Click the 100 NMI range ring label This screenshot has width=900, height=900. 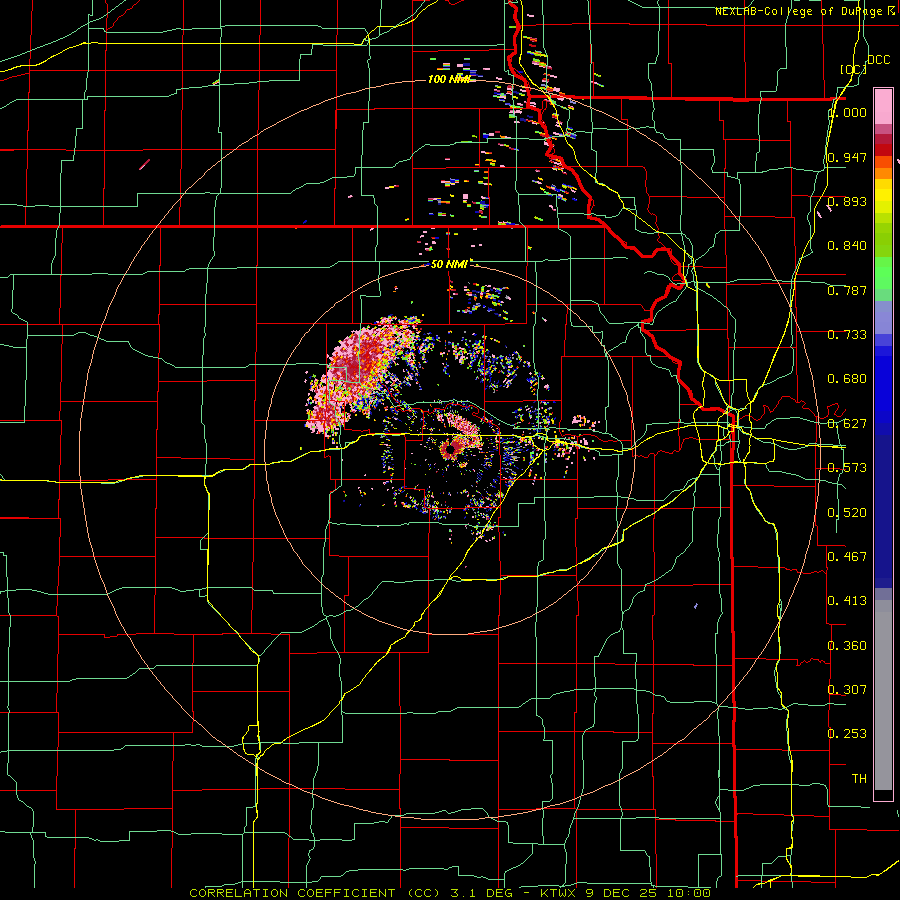point(449,79)
